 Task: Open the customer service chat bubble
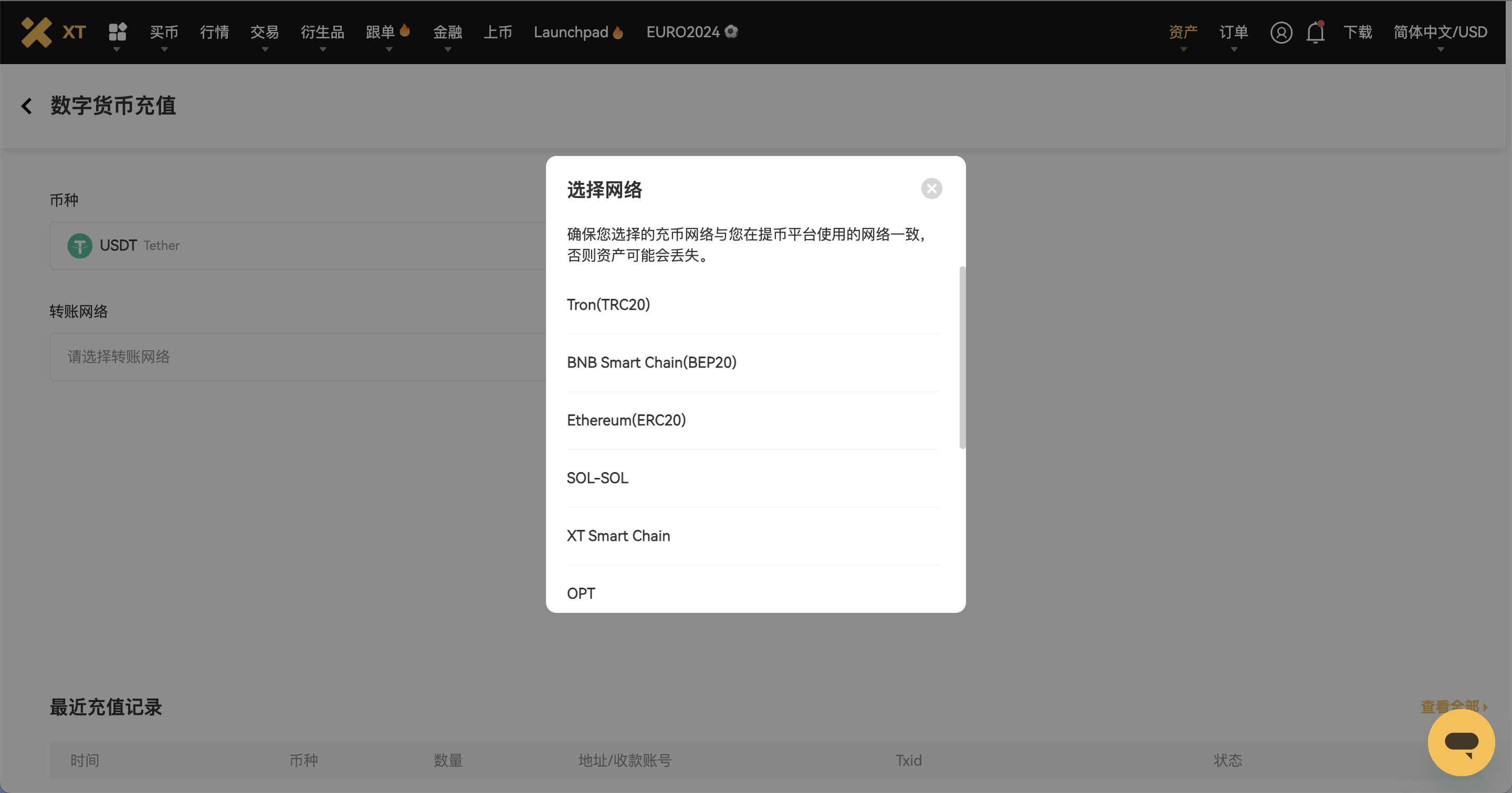(x=1461, y=742)
